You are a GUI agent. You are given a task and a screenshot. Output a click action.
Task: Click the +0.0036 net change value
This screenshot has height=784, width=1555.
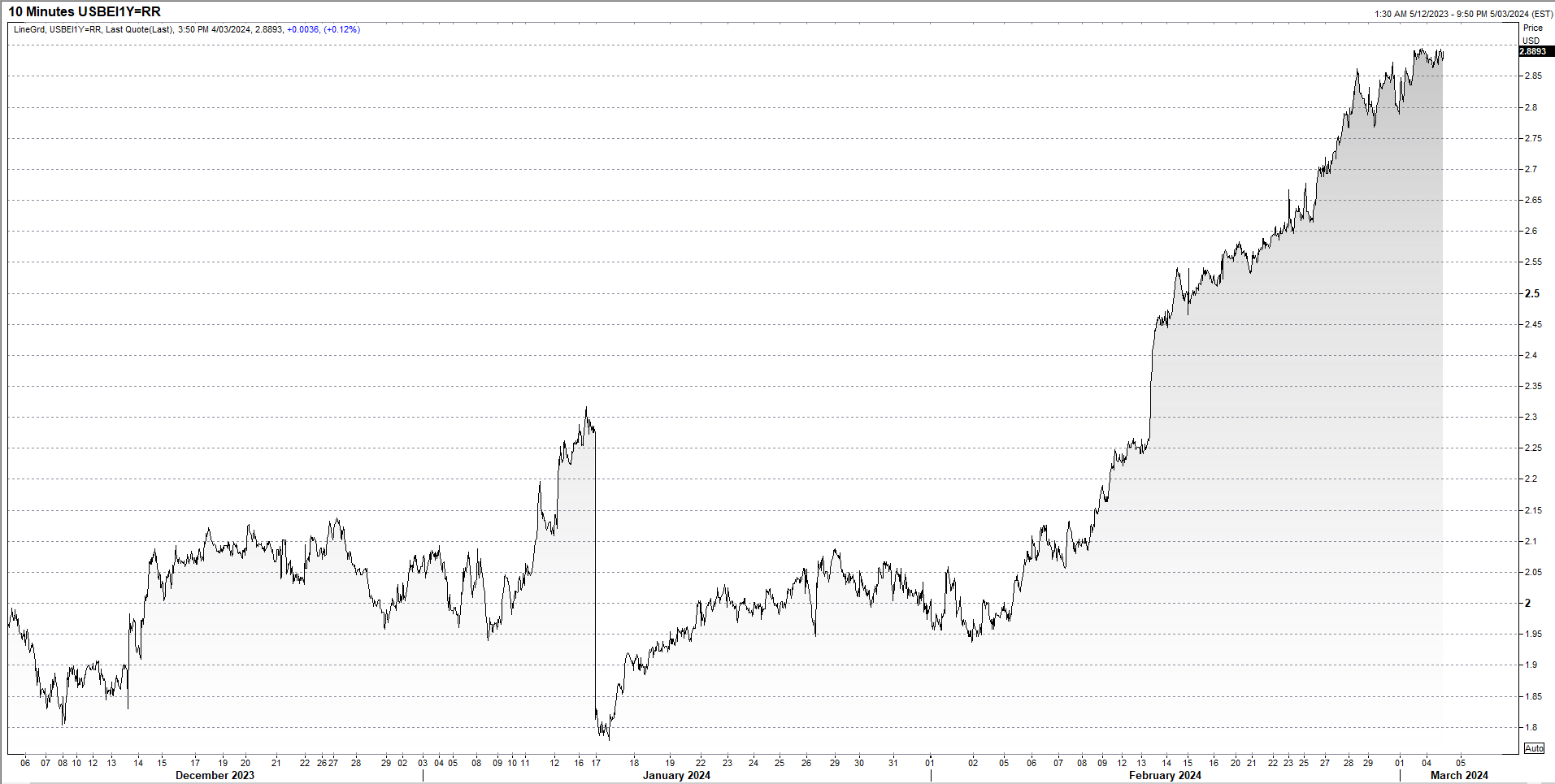click(303, 29)
